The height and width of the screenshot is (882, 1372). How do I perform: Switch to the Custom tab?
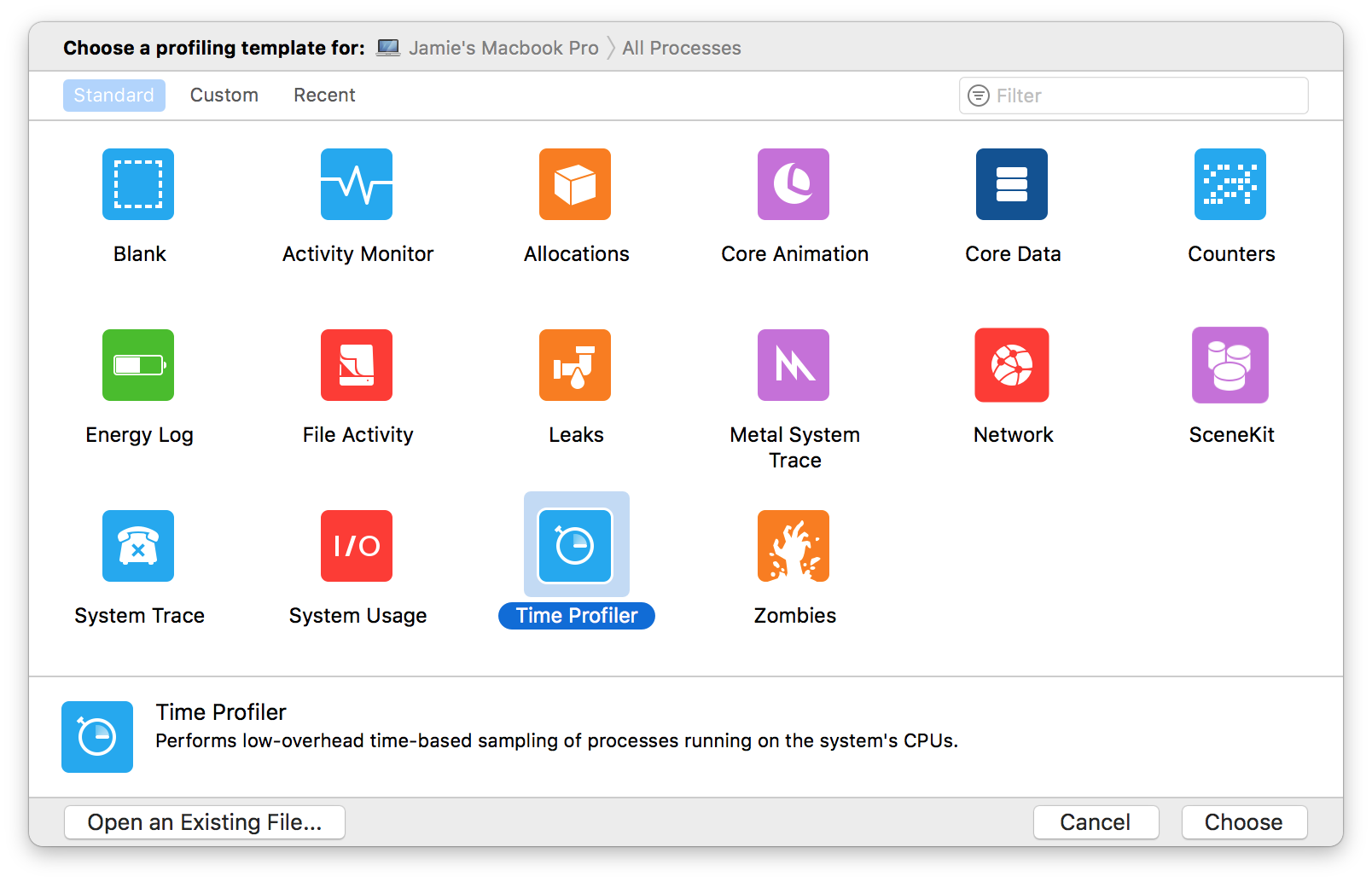click(224, 96)
